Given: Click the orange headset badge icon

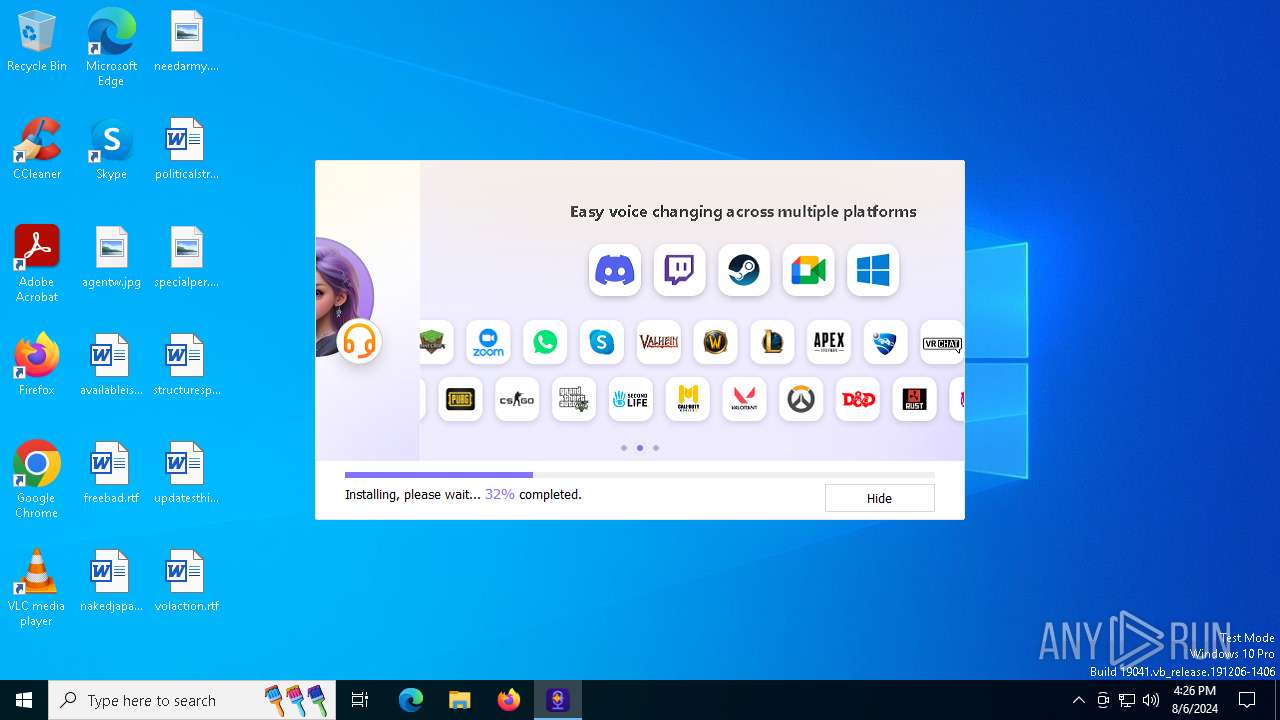Looking at the screenshot, I should 359,342.
